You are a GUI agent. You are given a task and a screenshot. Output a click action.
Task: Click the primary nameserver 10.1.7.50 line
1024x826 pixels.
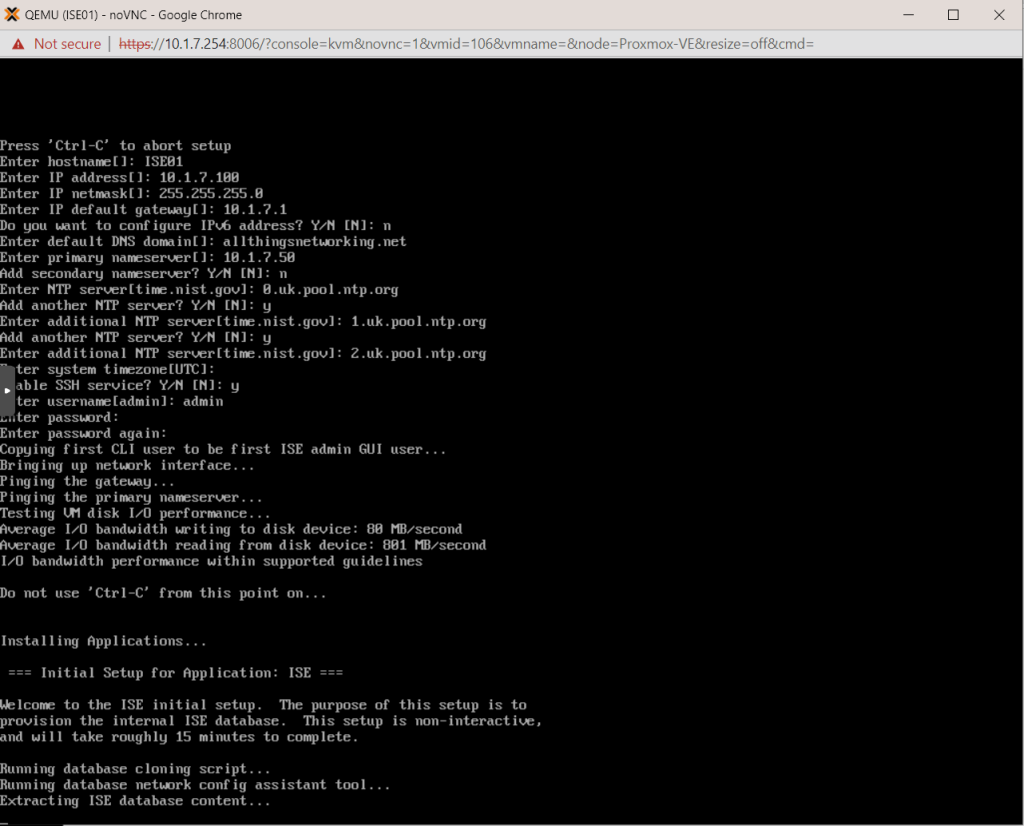pos(148,257)
